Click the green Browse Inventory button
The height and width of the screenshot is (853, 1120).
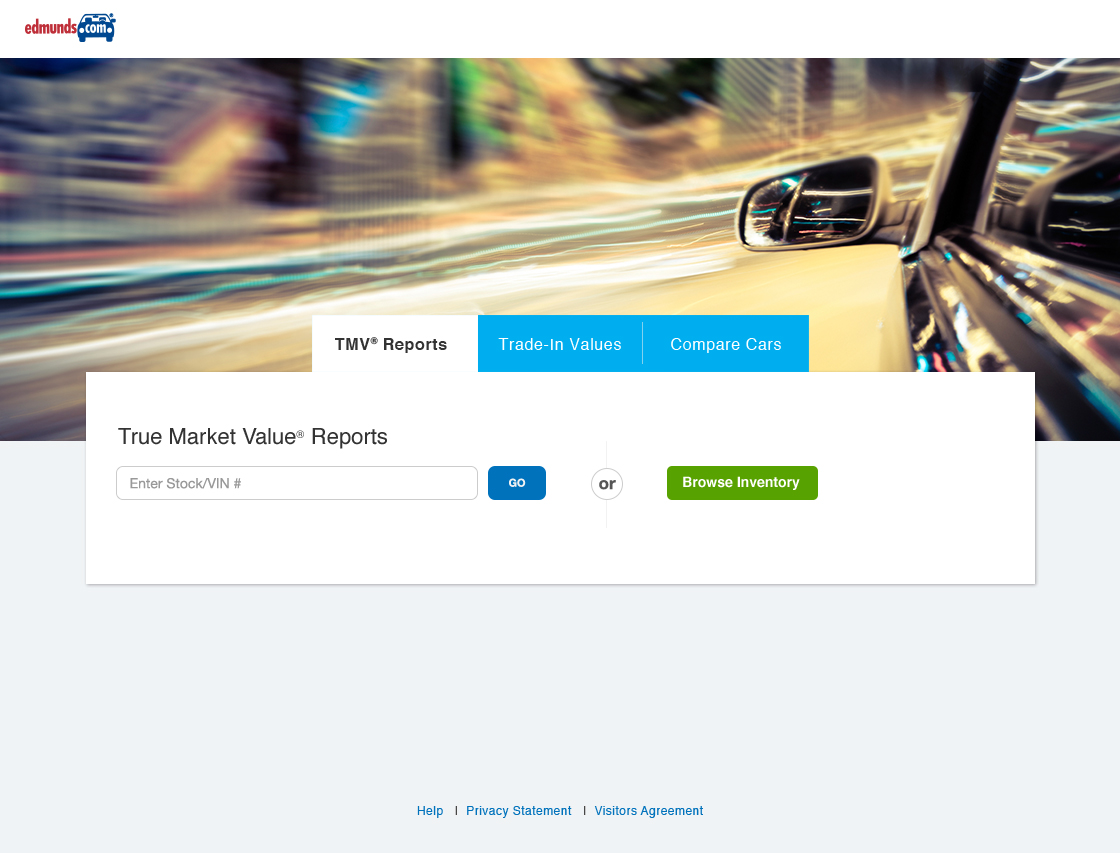point(742,483)
